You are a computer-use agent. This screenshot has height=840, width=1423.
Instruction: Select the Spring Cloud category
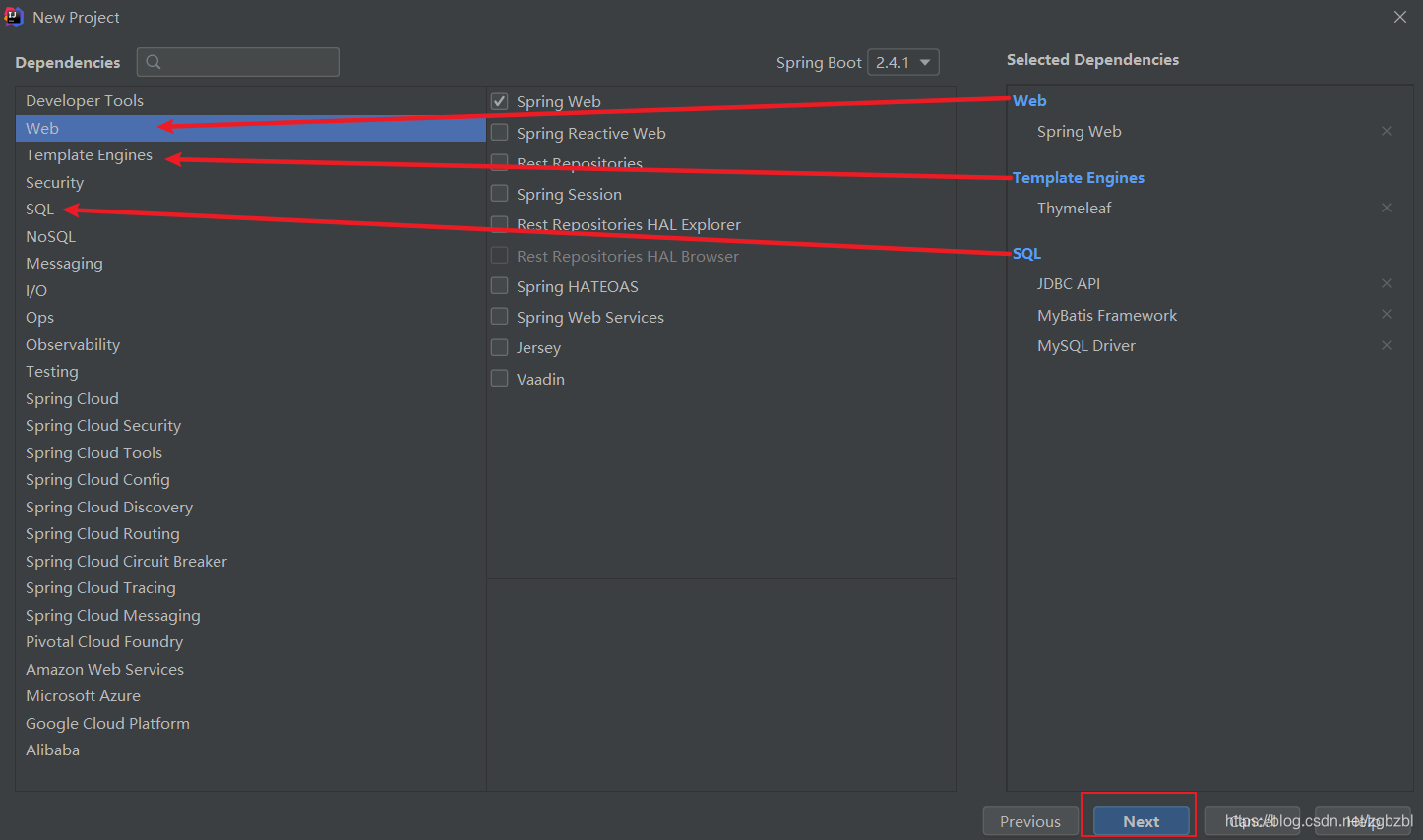pyautogui.click(x=250, y=398)
